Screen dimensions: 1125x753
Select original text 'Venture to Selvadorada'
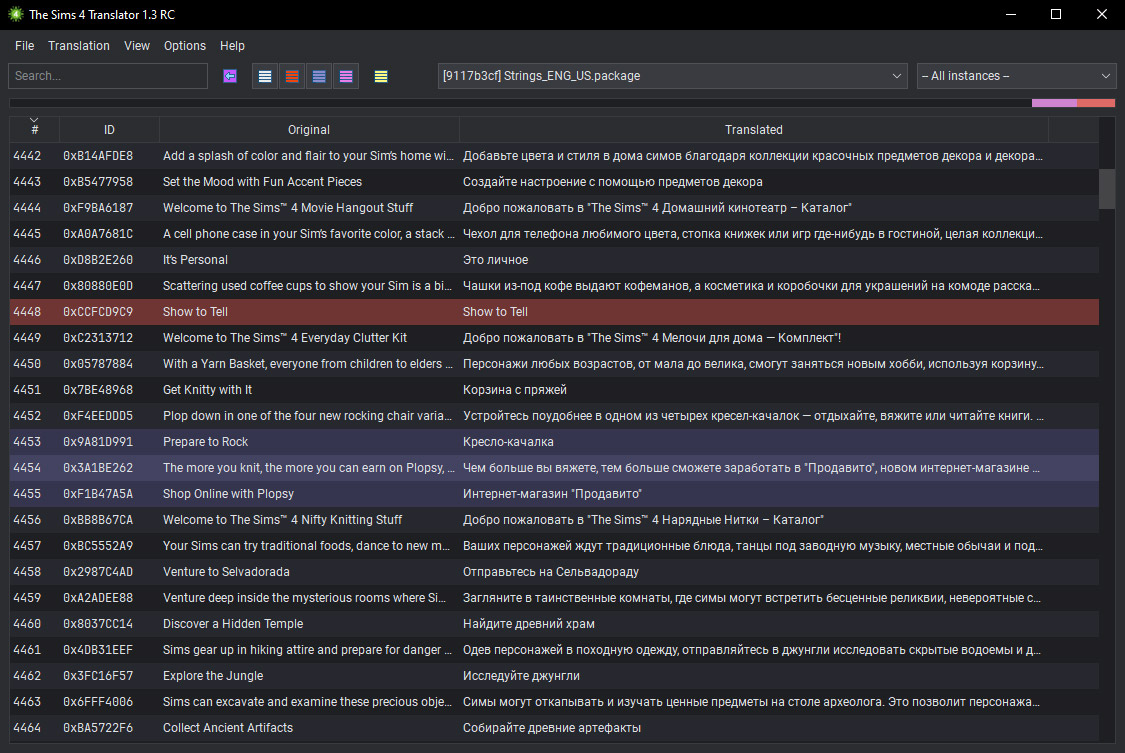click(x=226, y=572)
